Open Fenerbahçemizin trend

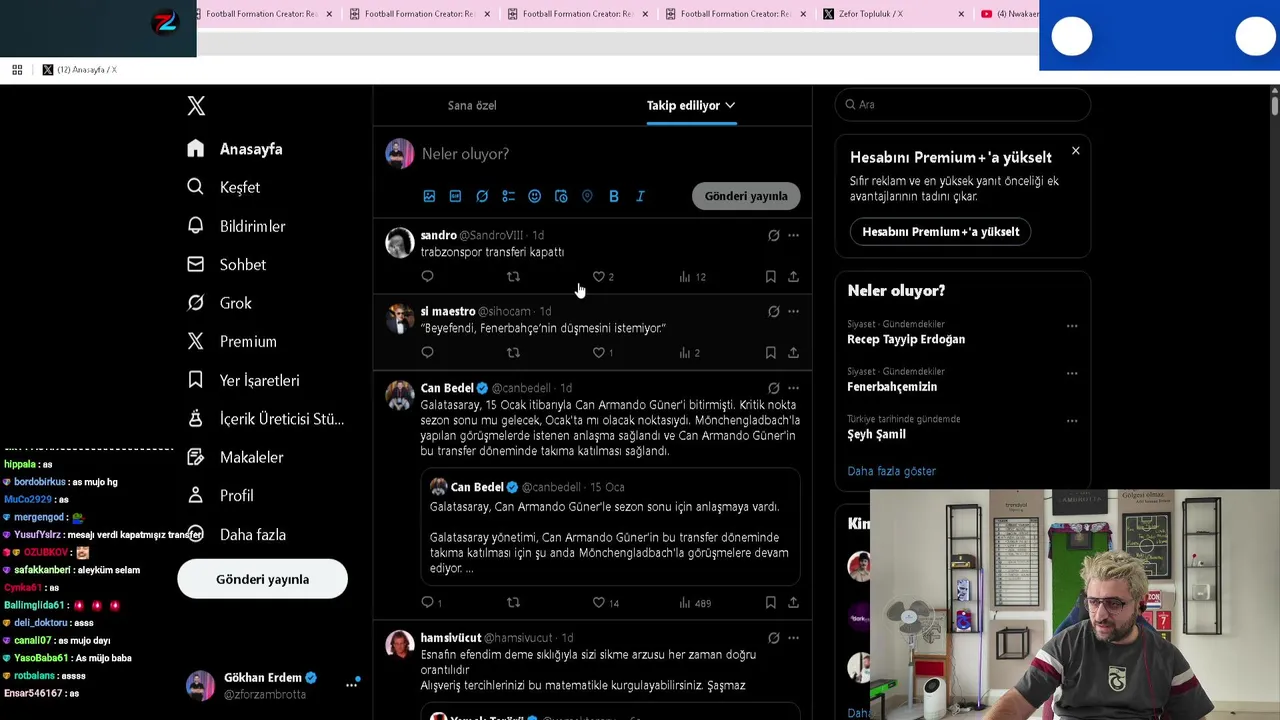tap(892, 387)
